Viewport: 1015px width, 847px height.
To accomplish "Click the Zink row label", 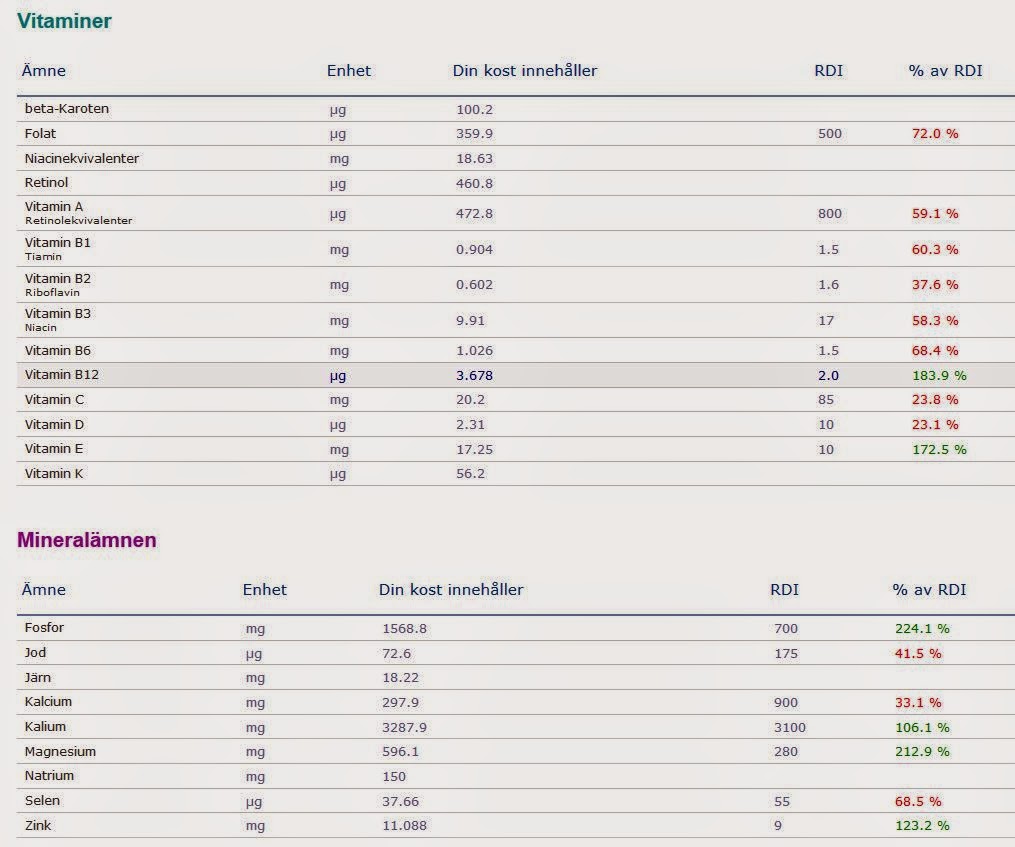I will (38, 825).
